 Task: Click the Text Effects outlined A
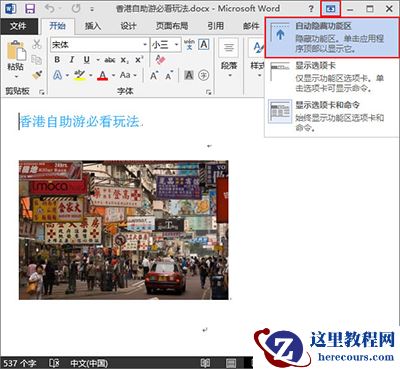(x=58, y=75)
